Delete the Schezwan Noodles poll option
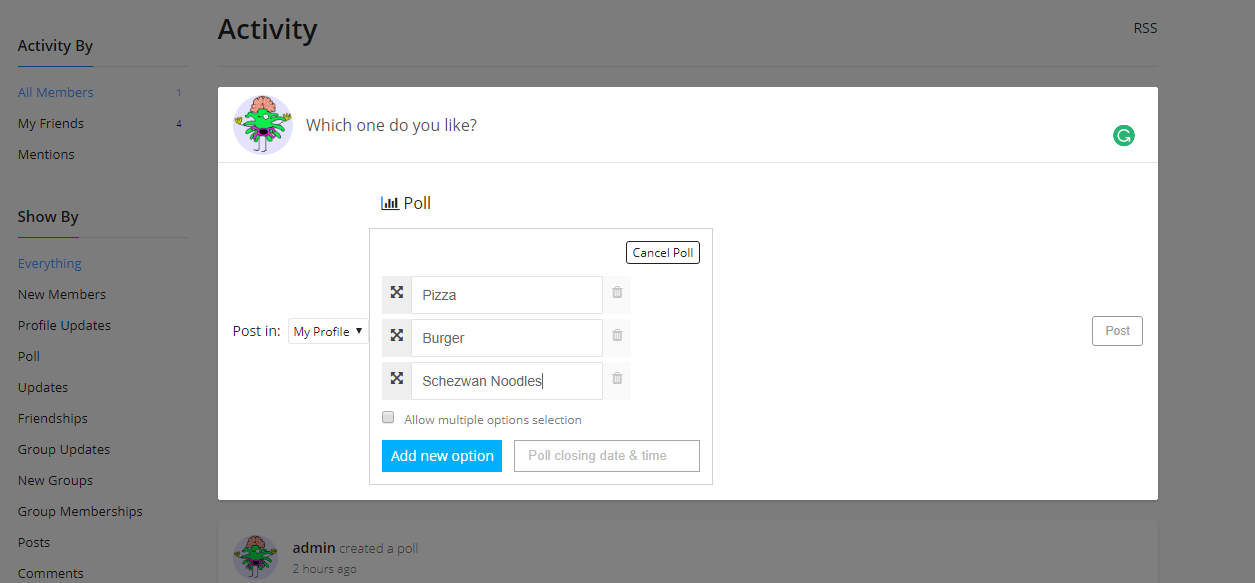The image size is (1255, 583). click(x=617, y=380)
